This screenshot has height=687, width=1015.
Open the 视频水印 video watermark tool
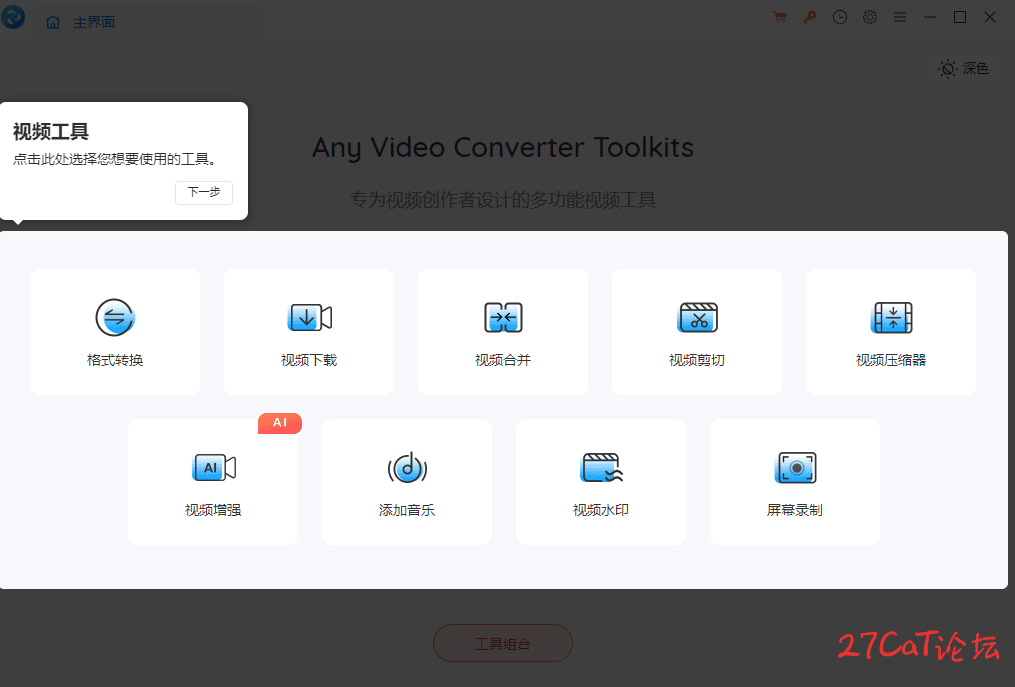(601, 482)
